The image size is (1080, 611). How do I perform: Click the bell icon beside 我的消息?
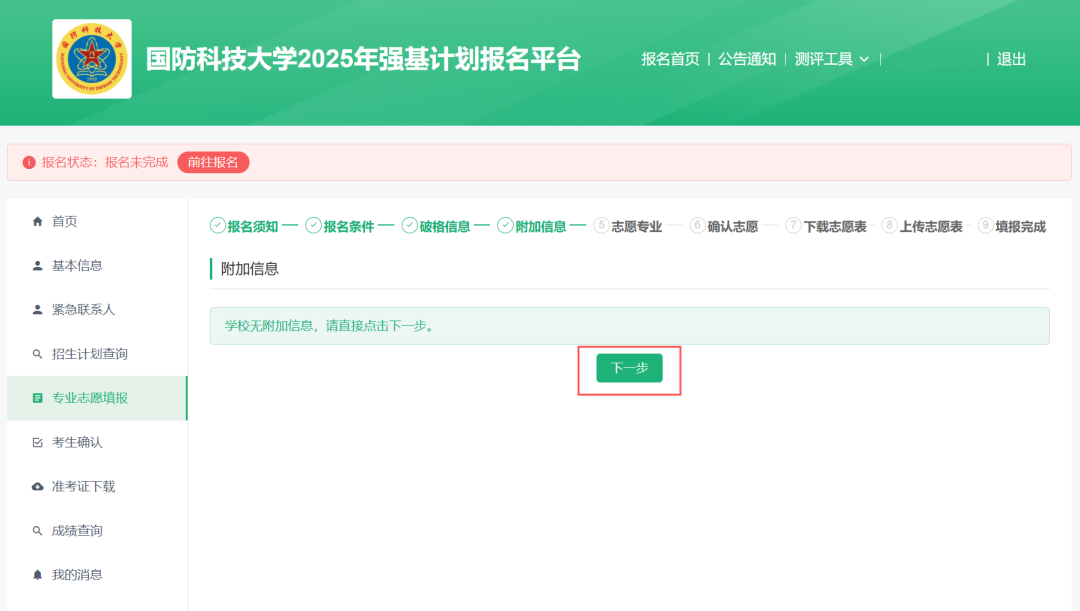[x=37, y=574]
